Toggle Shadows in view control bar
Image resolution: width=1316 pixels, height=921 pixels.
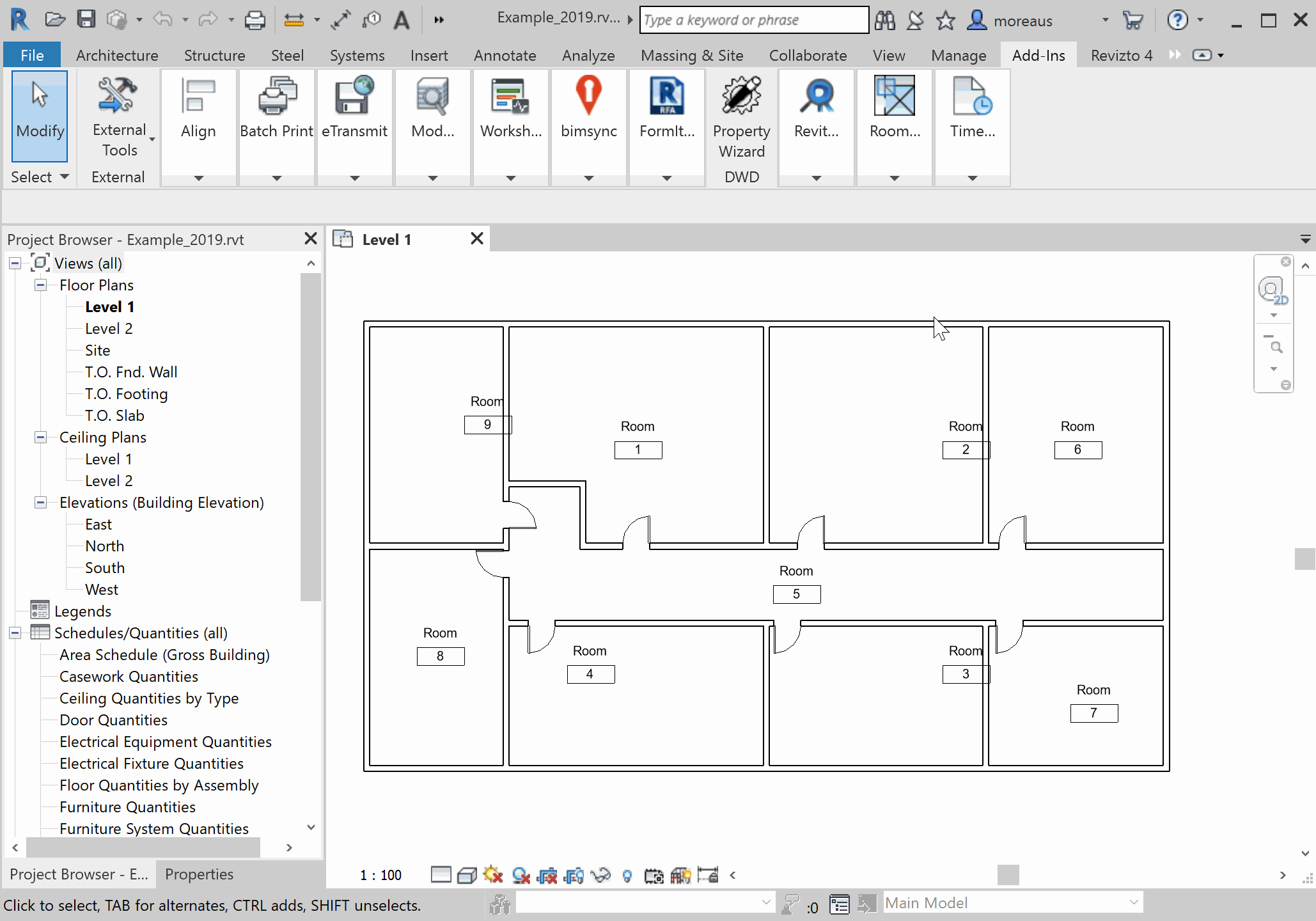521,875
